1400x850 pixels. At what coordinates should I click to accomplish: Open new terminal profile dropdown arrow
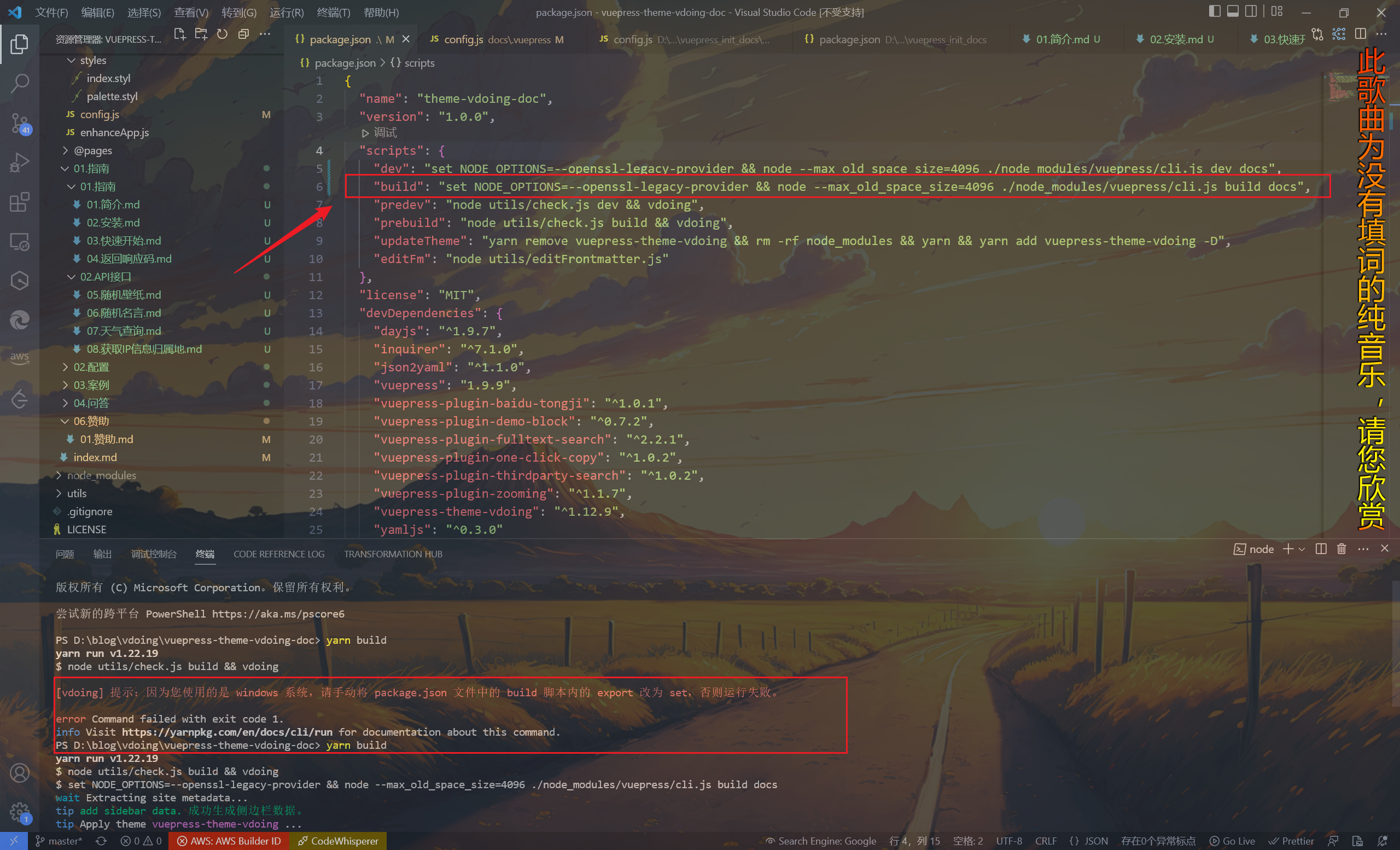(x=1302, y=549)
